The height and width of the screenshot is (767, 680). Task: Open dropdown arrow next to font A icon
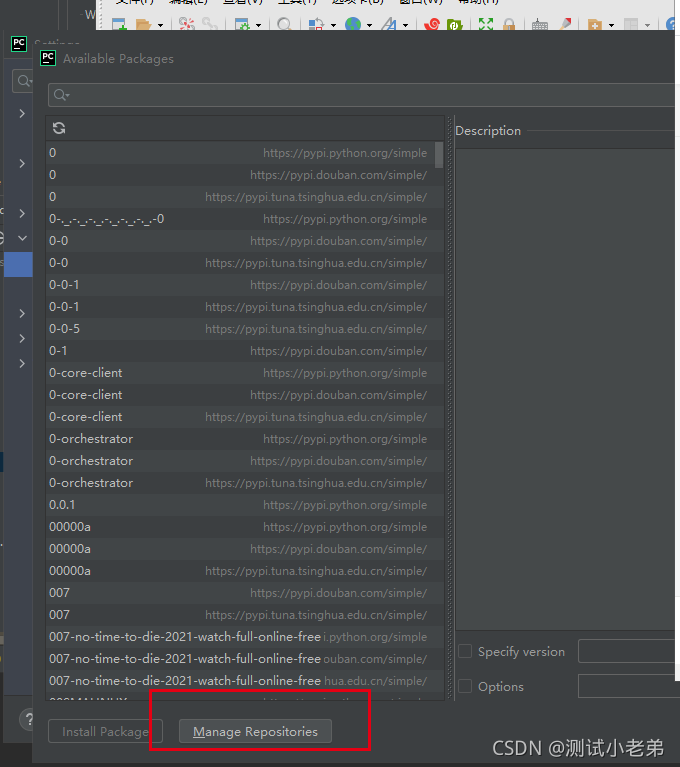point(406,25)
